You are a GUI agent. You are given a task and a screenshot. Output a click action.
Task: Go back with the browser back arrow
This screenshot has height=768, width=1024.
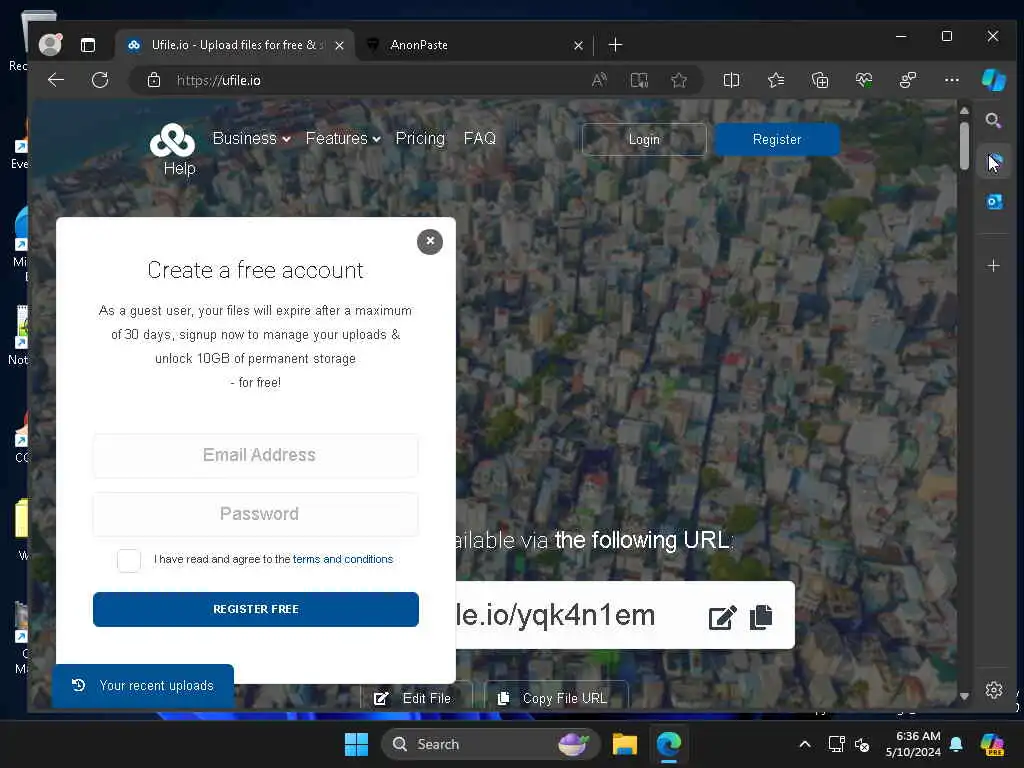56,80
